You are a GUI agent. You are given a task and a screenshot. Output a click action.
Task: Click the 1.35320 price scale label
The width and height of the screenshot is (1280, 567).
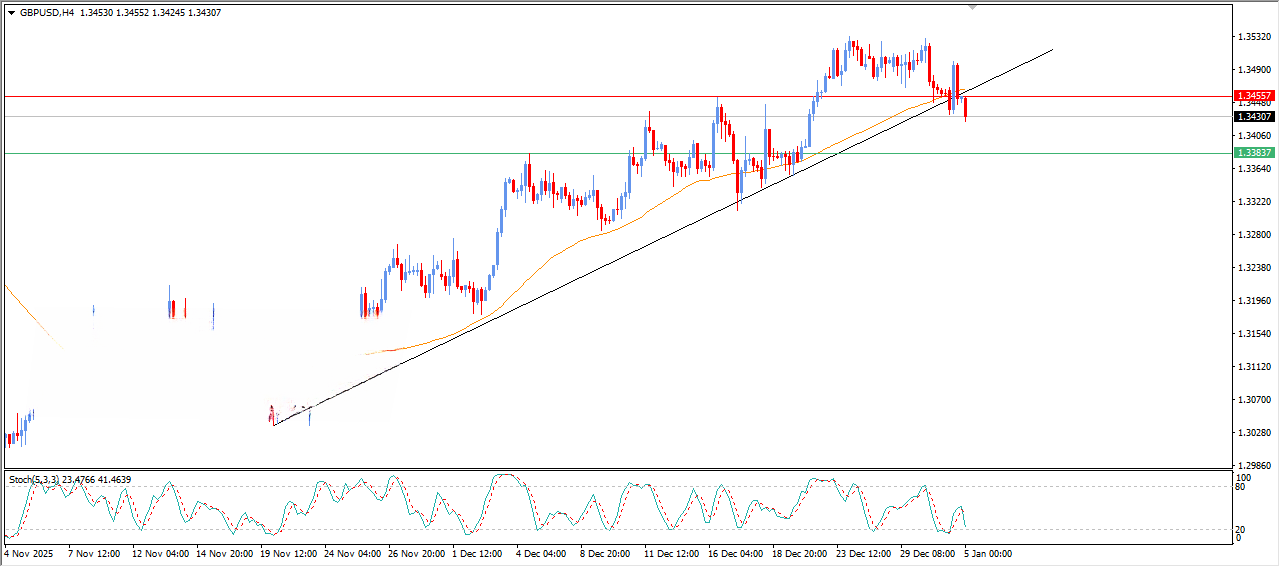tap(1254, 37)
